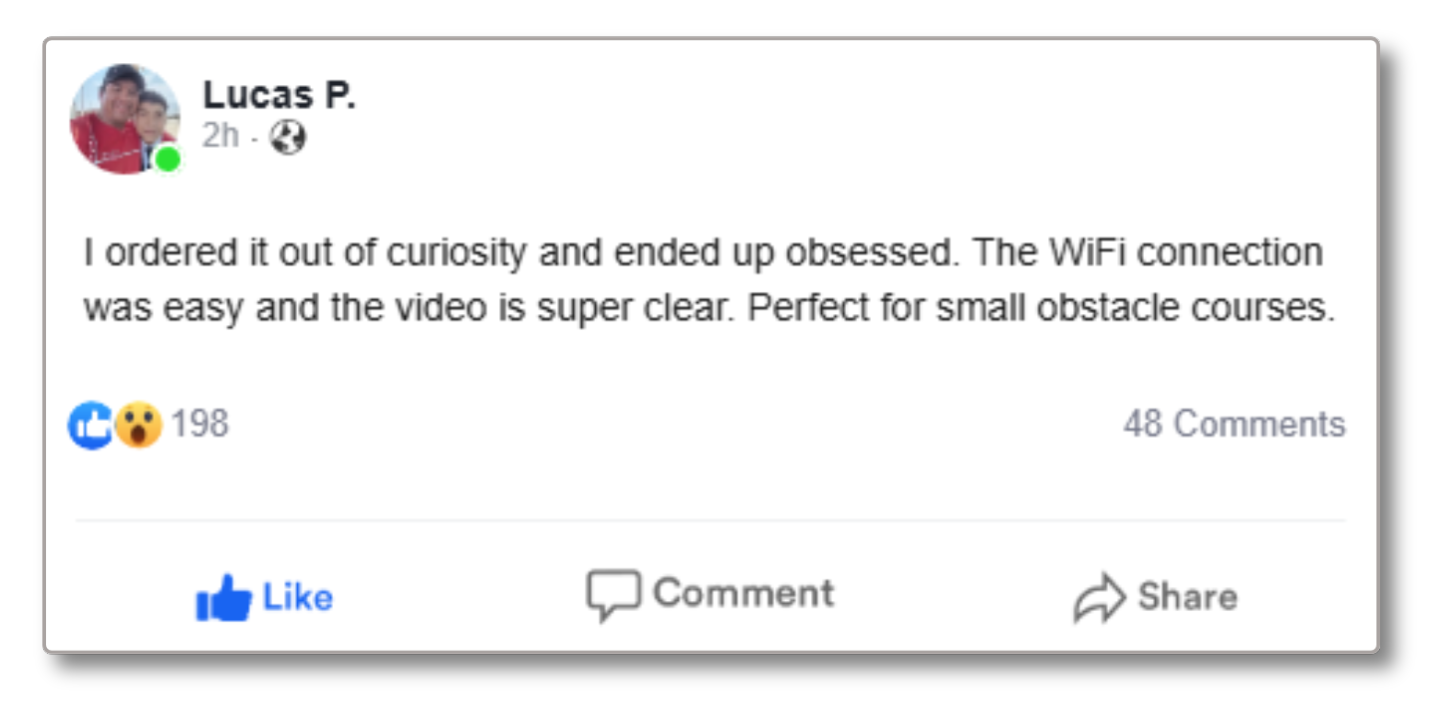Click the 2h post timestamp

pyautogui.click(x=221, y=136)
